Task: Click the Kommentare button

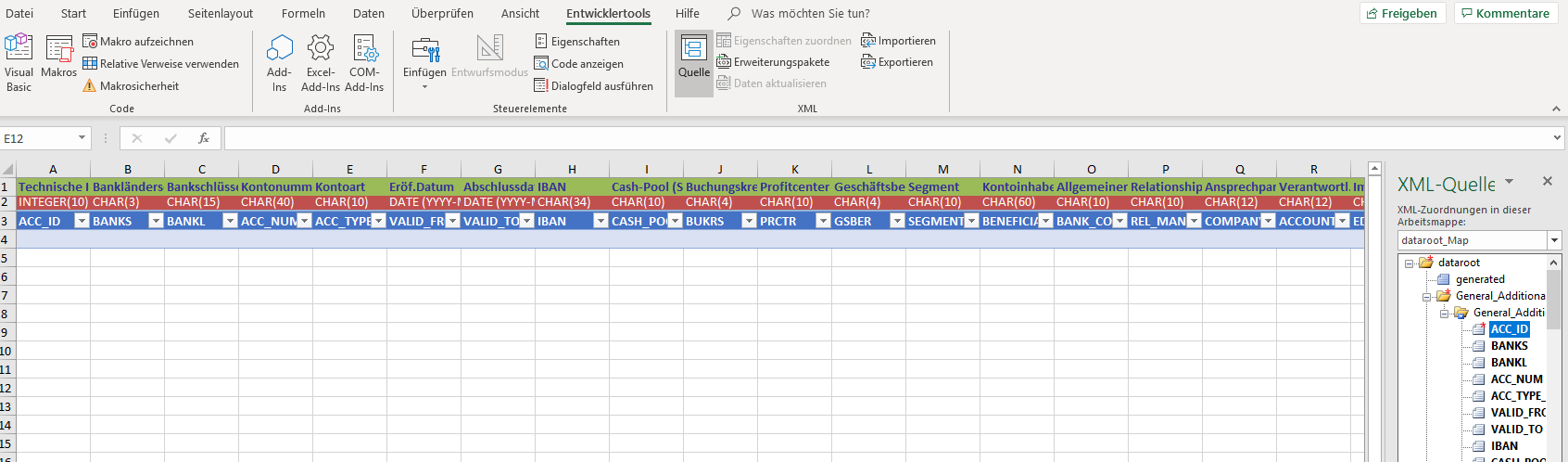Action: tap(1505, 13)
